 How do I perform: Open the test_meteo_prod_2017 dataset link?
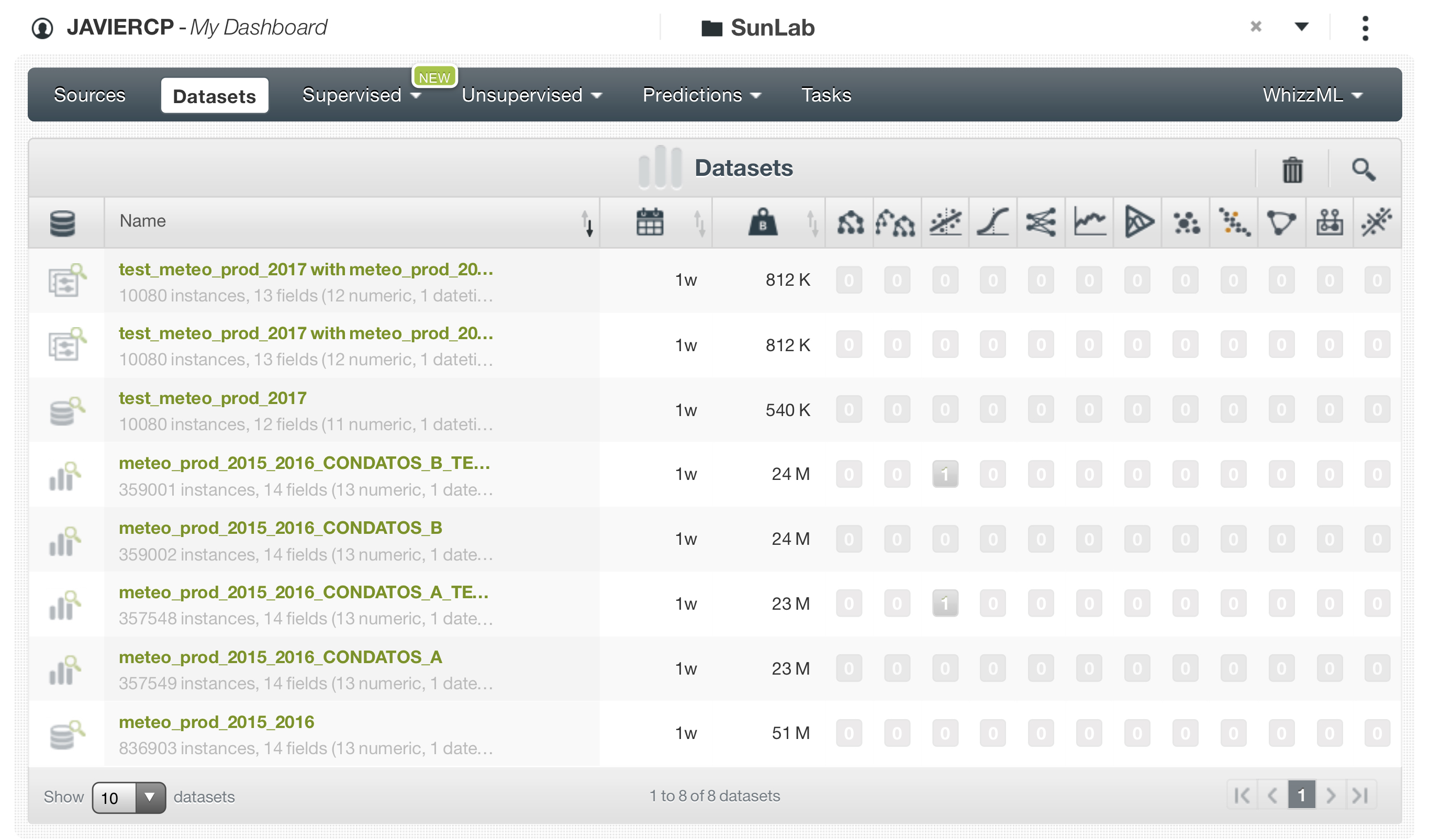point(213,398)
